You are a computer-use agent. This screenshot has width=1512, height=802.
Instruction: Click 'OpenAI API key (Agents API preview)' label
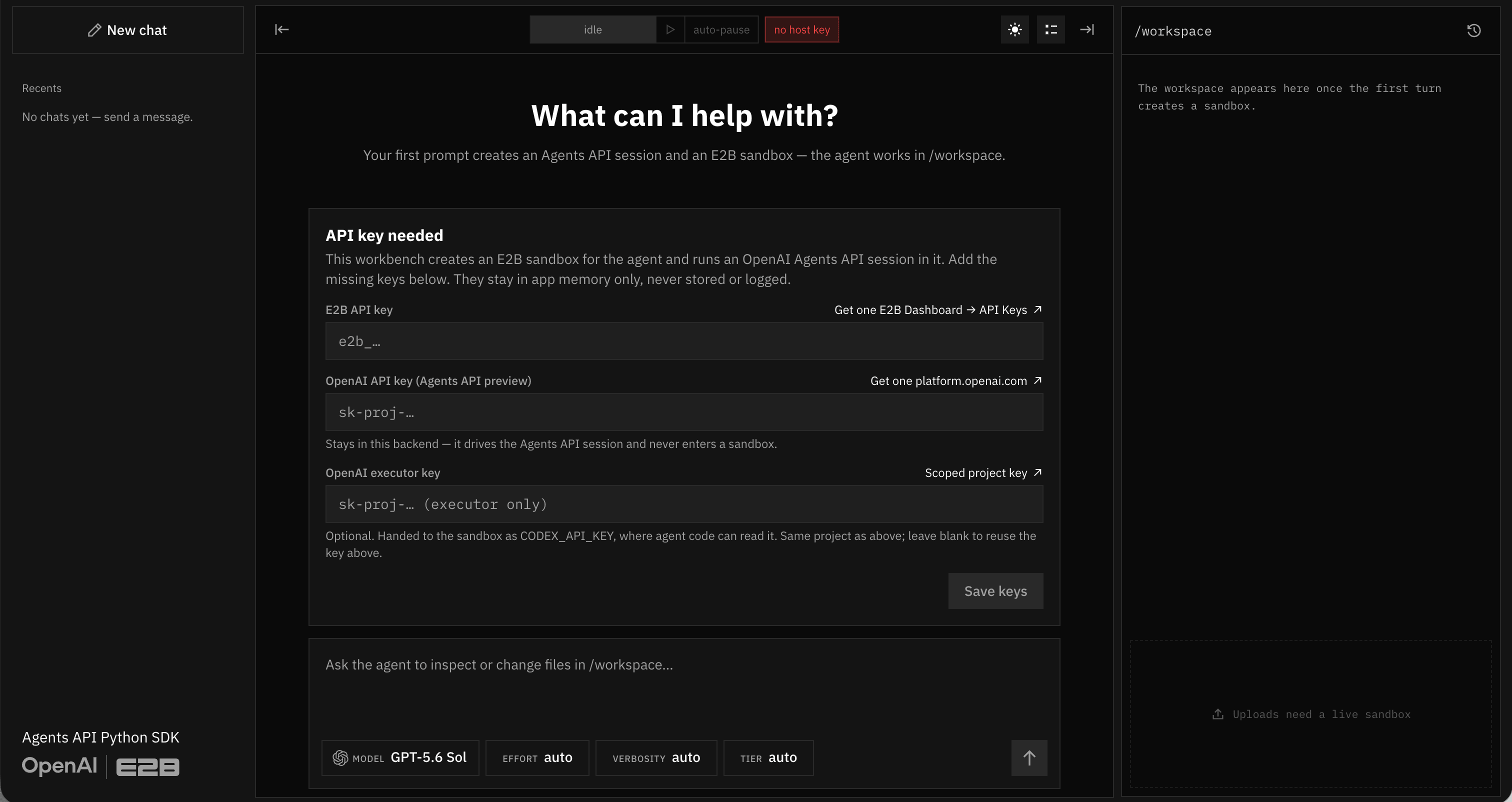(x=428, y=381)
